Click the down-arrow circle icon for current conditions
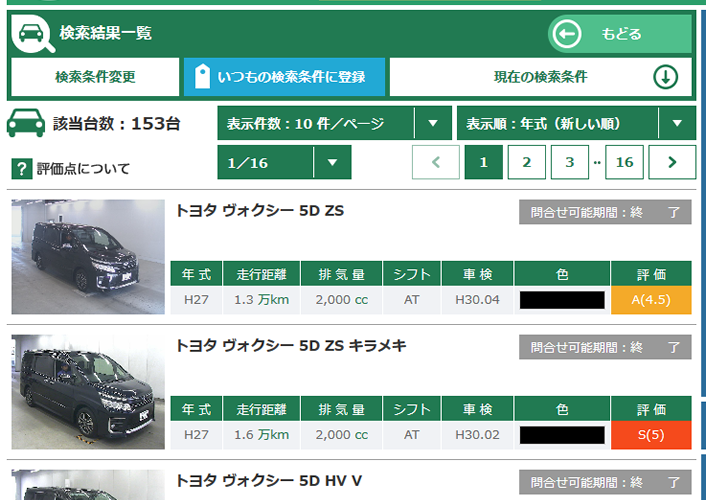Image resolution: width=706 pixels, height=500 pixels. (x=666, y=77)
